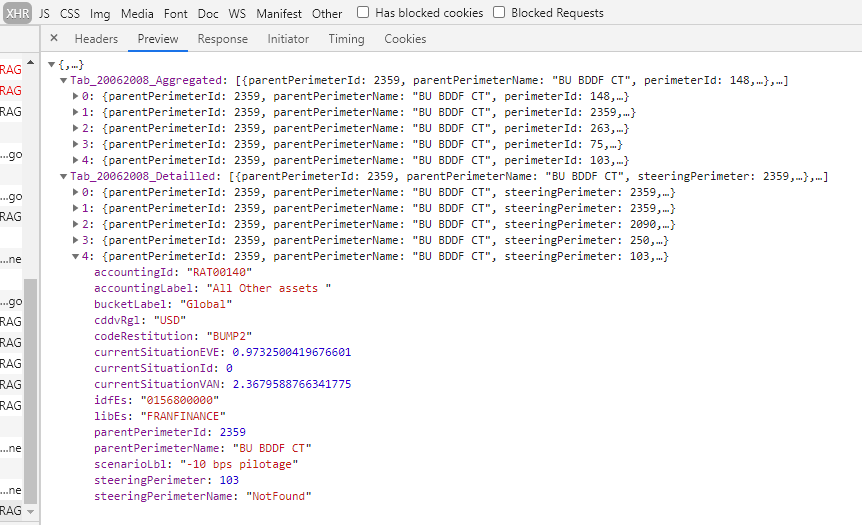Filter network requests by CSS
The height and width of the screenshot is (525, 862).
pos(70,13)
